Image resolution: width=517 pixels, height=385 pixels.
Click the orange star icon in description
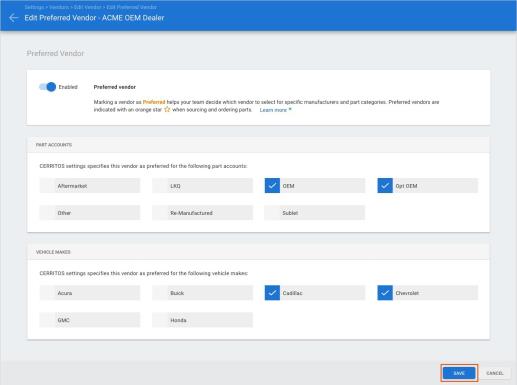(167, 109)
